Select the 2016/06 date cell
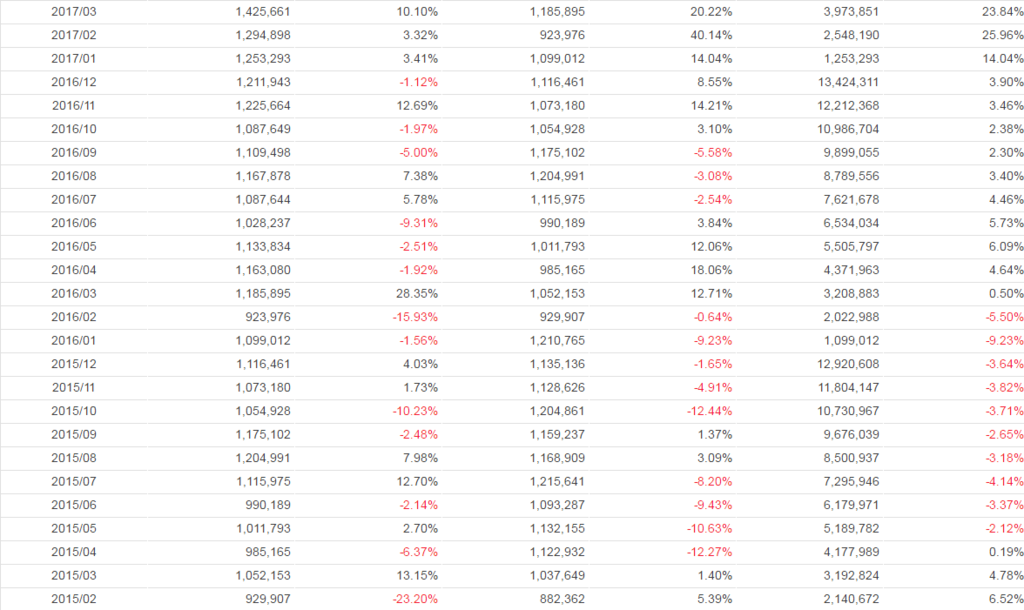 [x=72, y=223]
